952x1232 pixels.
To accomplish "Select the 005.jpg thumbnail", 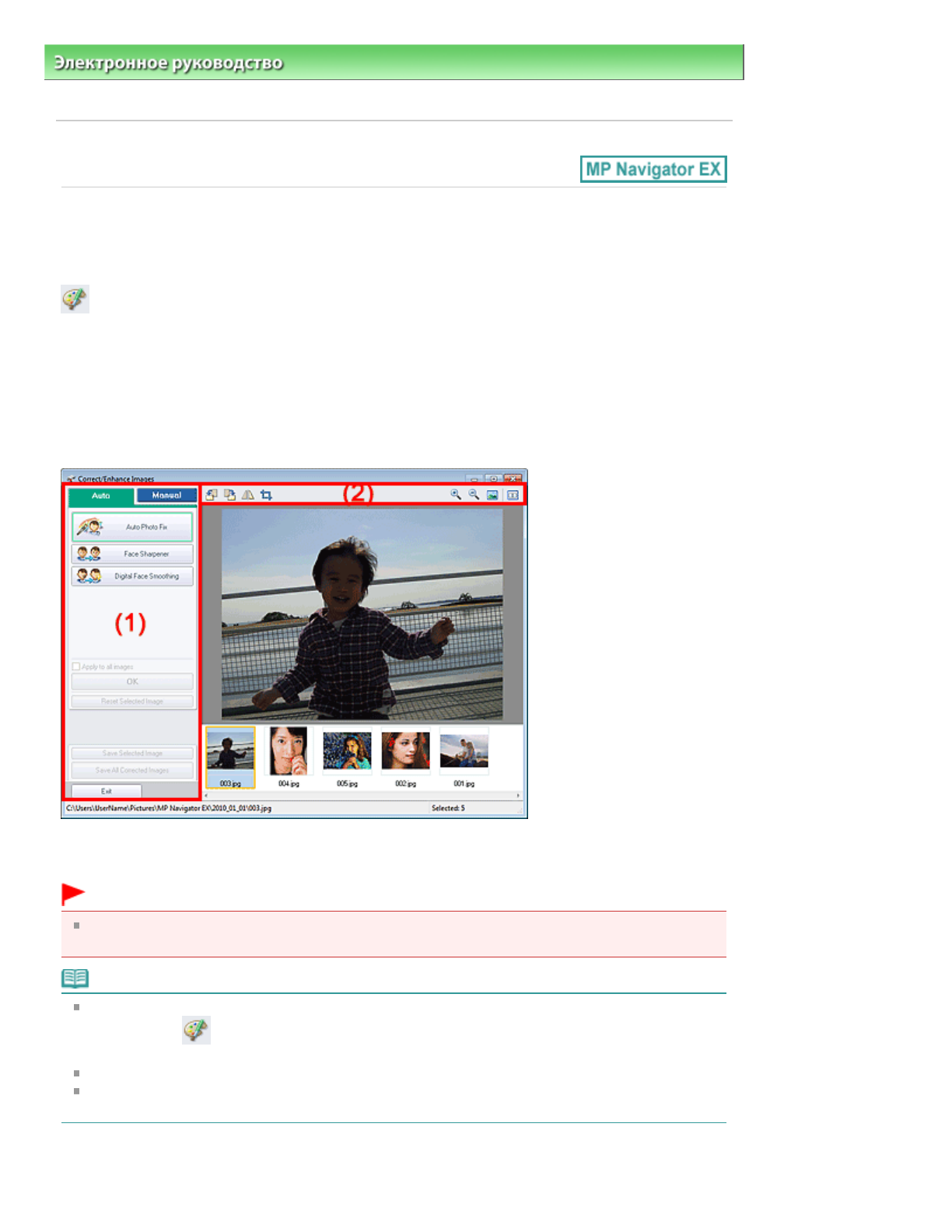I will (x=347, y=751).
